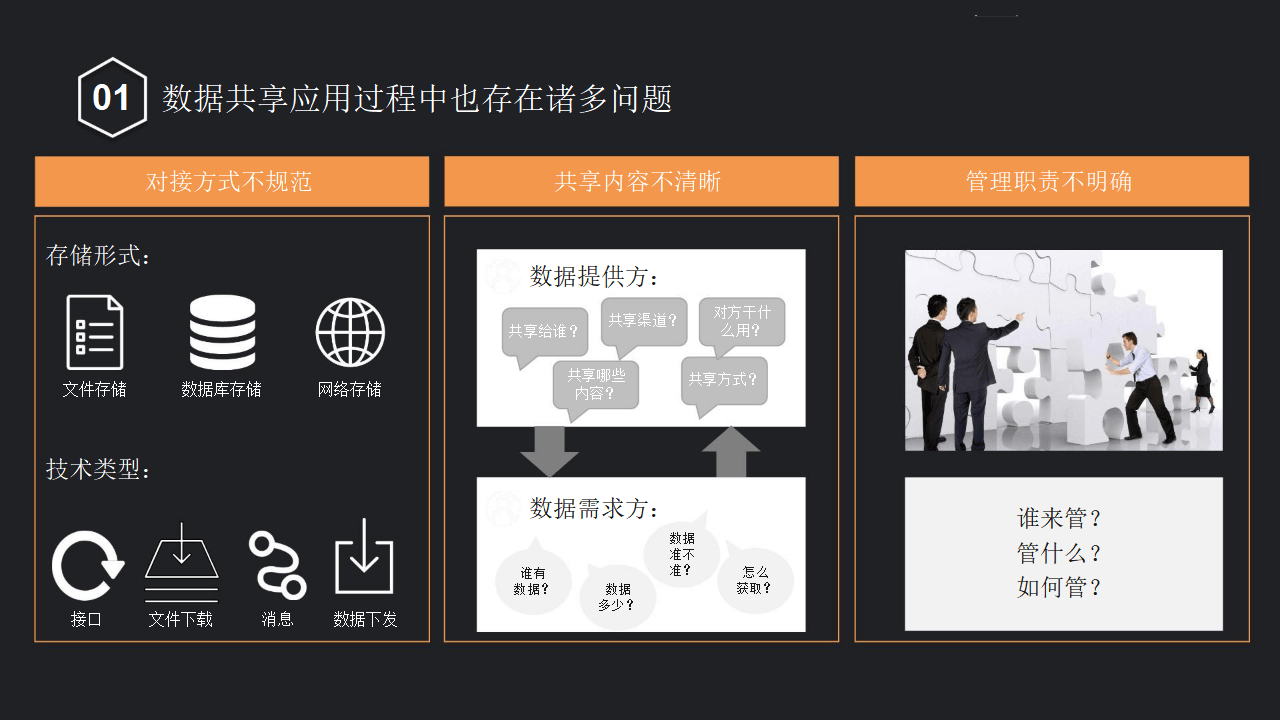Click the 消息 label text
The width and height of the screenshot is (1280, 720).
(278, 619)
